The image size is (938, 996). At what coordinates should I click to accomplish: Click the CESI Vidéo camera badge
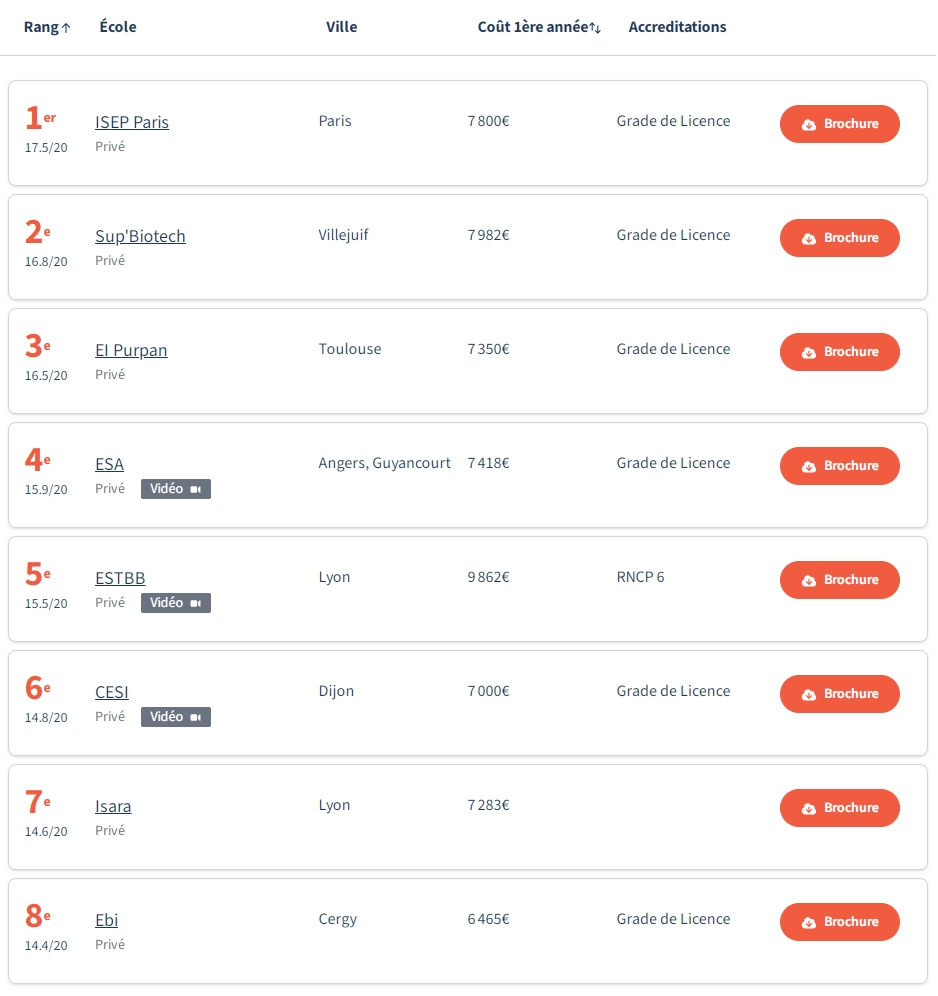176,717
